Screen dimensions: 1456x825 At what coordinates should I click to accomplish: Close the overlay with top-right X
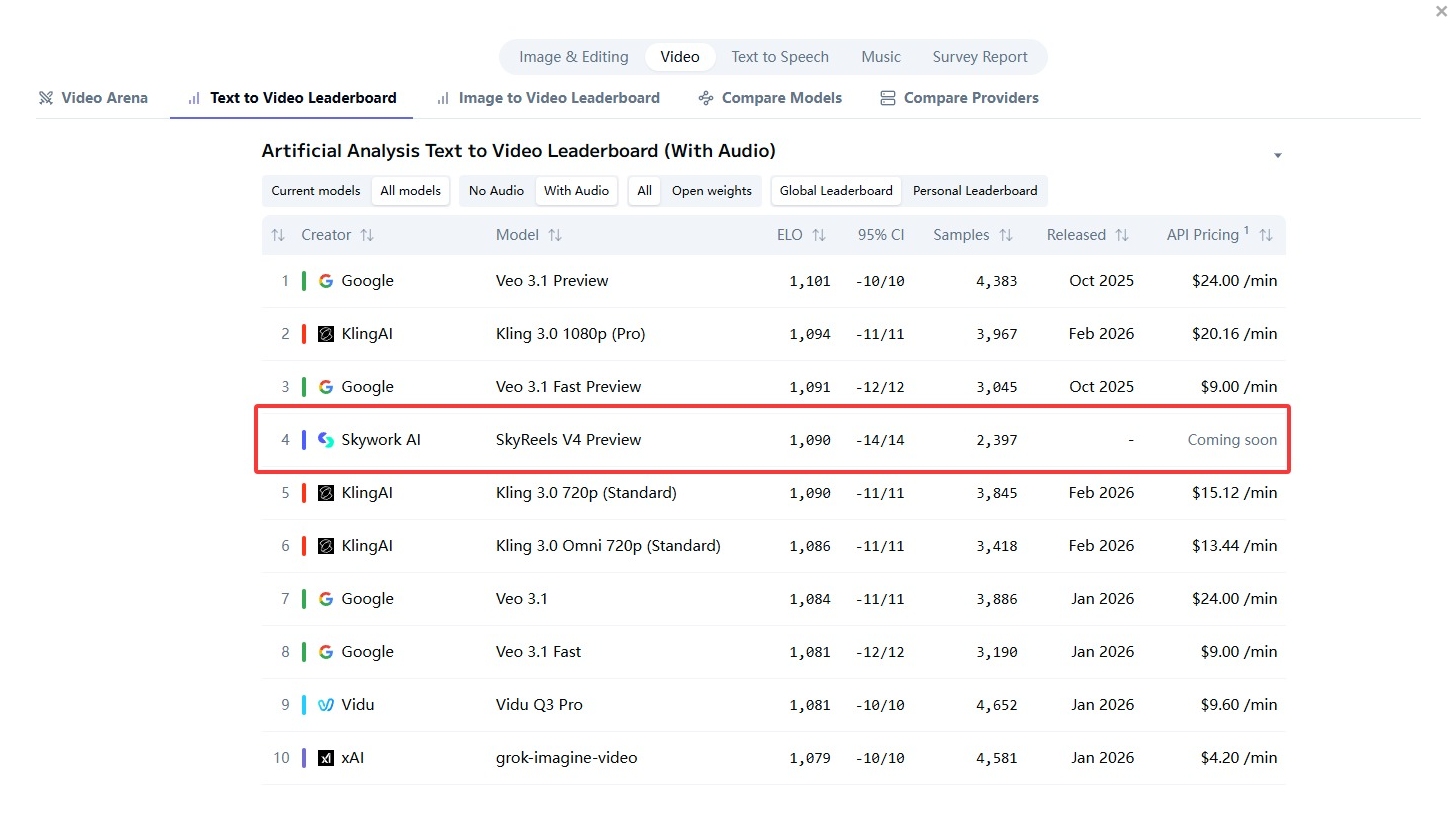point(1440,10)
